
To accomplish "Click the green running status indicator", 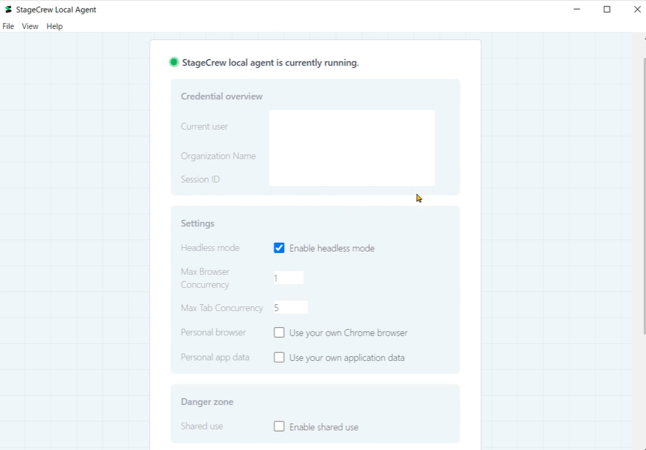I will pyautogui.click(x=174, y=62).
